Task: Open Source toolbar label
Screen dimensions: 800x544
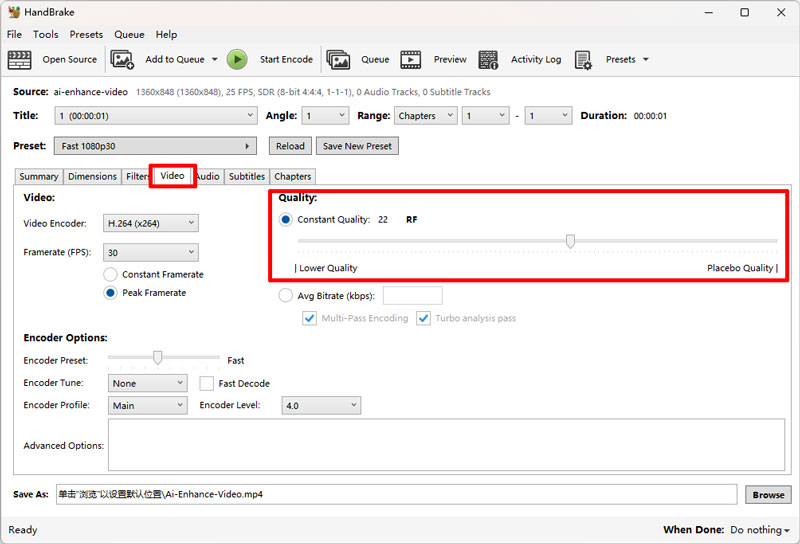Action: point(69,59)
